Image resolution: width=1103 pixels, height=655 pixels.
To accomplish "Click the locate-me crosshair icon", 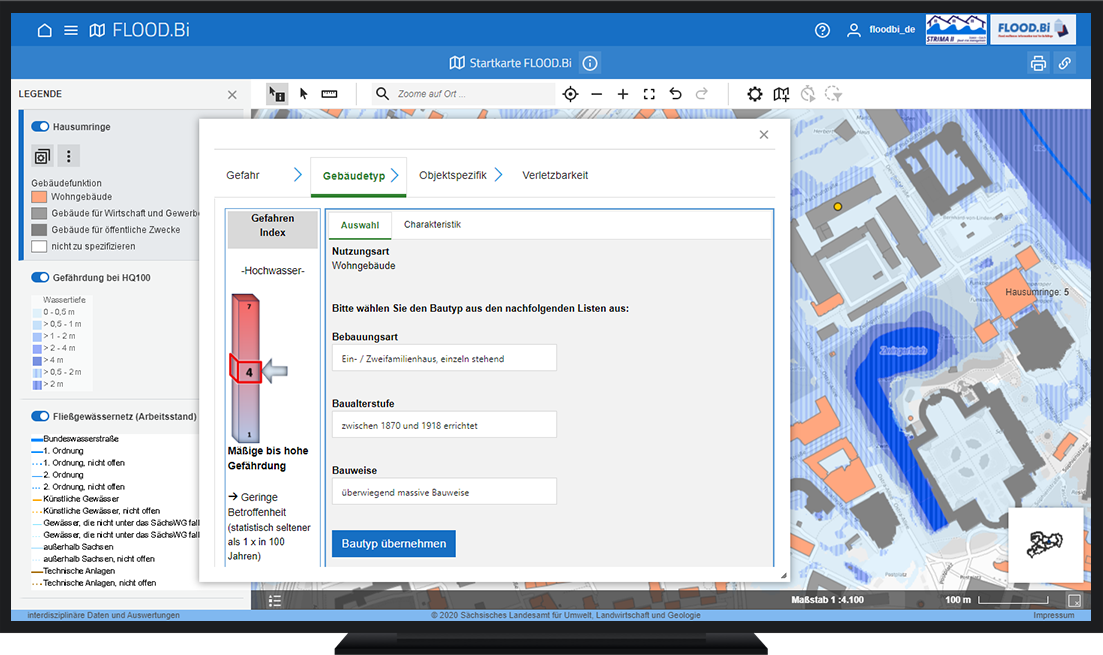I will click(x=570, y=94).
